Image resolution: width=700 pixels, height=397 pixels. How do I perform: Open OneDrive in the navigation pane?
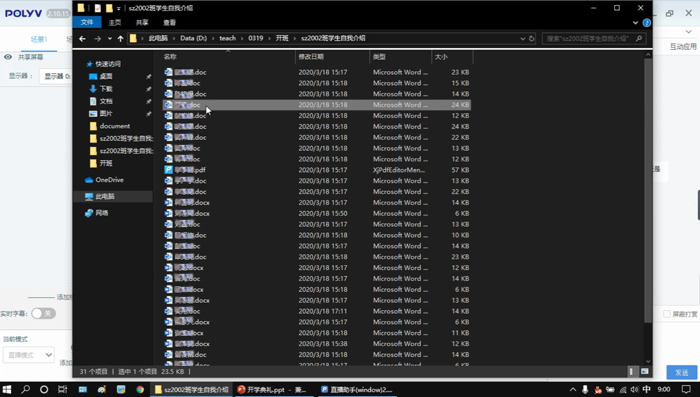109,180
